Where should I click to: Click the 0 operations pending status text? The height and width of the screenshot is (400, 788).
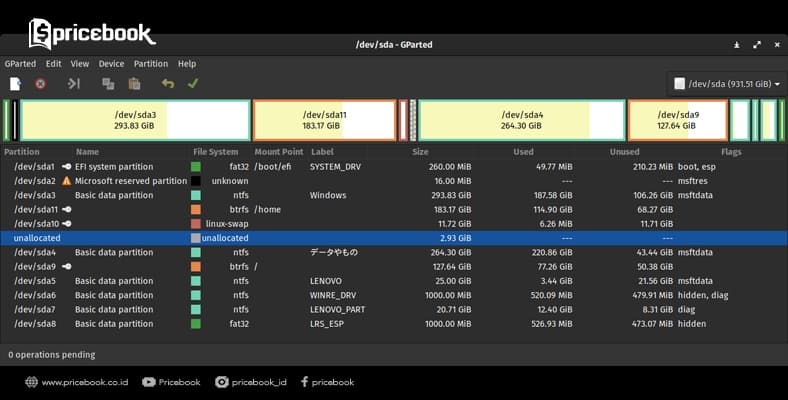point(52,355)
